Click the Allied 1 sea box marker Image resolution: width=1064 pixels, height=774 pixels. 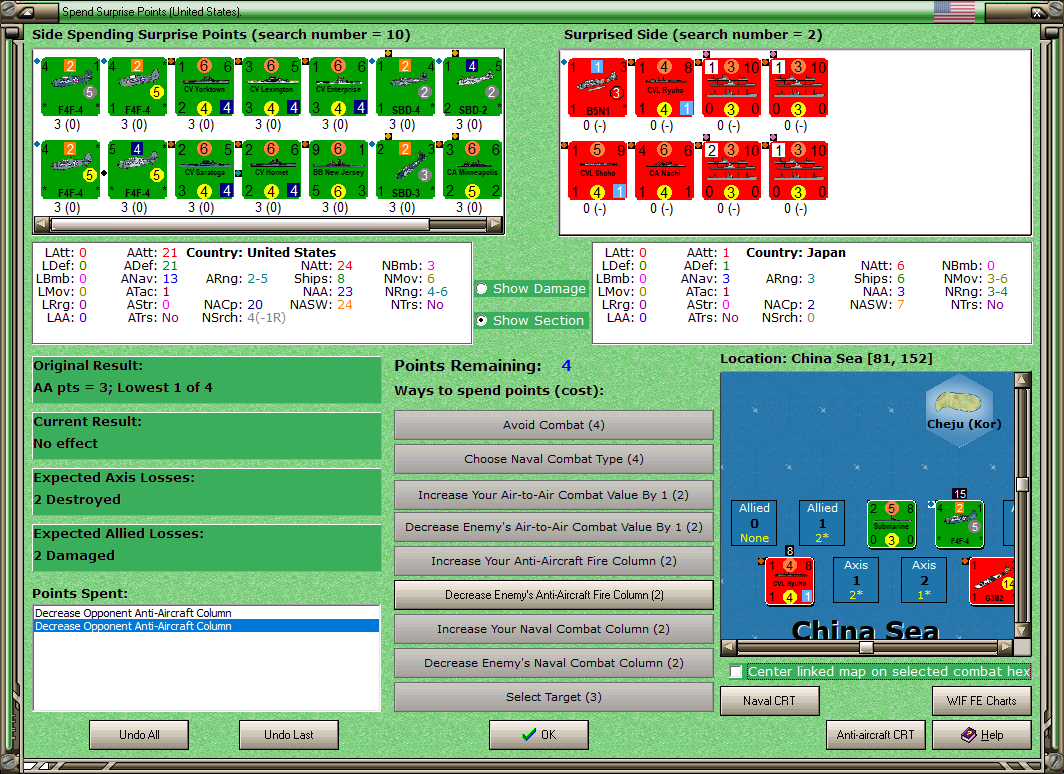[x=822, y=523]
